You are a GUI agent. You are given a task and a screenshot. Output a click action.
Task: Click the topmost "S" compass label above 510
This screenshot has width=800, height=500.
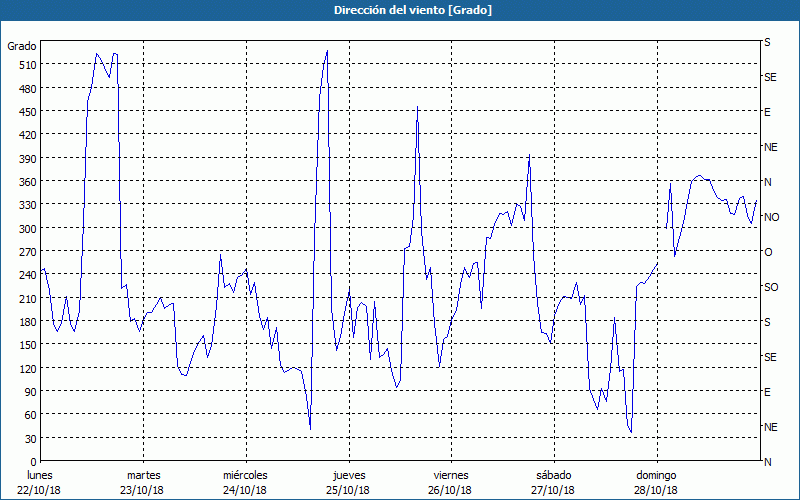pos(767,42)
